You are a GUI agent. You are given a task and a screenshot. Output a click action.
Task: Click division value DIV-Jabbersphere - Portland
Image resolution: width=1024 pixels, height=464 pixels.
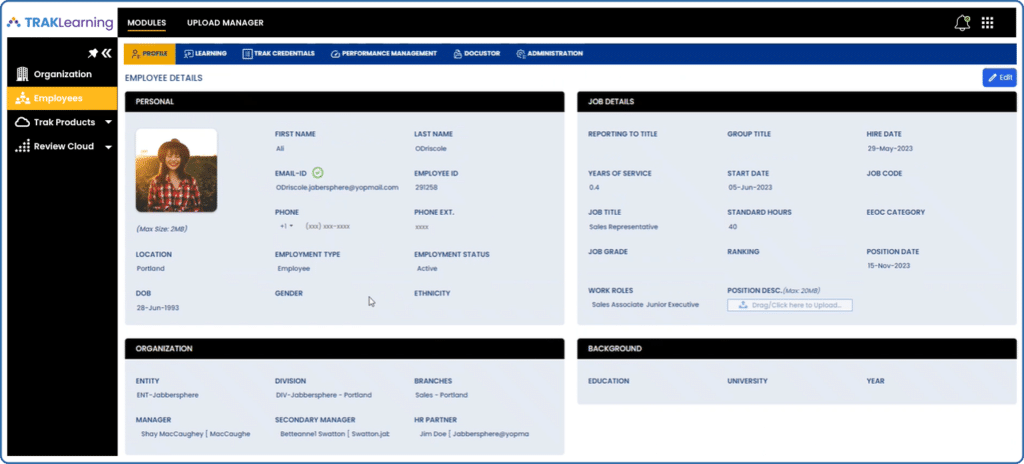(324, 395)
